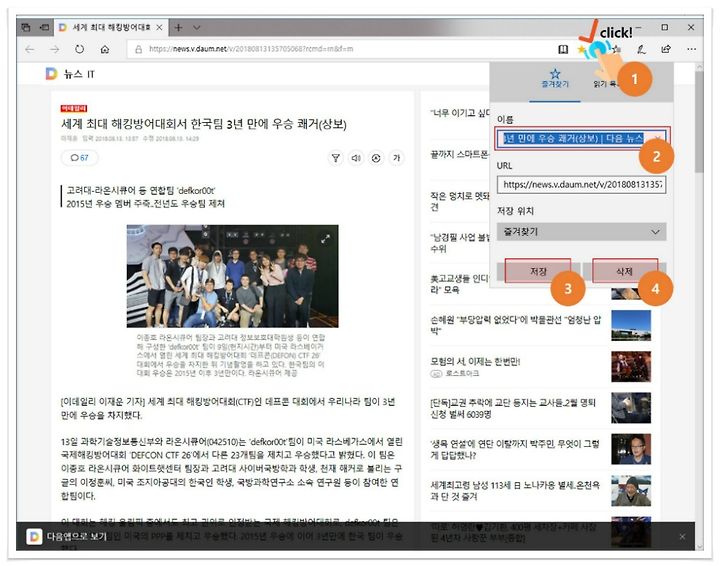
Task: Show the tab preview set-aside icon
Action: (x=26, y=28)
